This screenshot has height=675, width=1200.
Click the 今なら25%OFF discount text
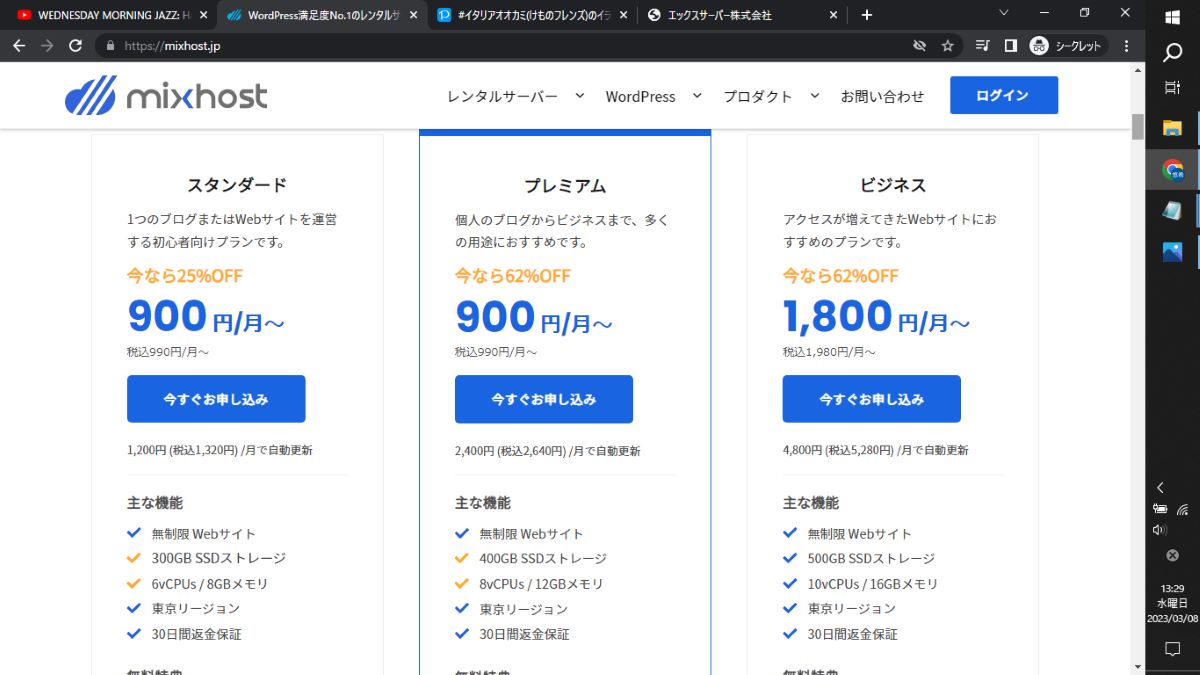click(x=185, y=276)
